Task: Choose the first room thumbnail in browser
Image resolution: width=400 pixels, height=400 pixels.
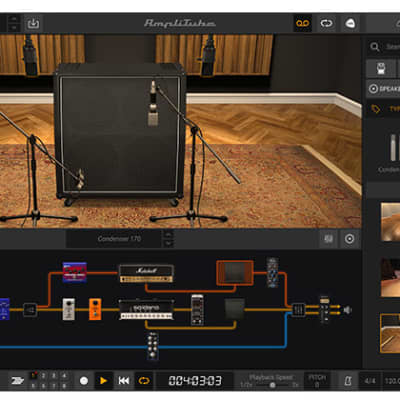Action: tap(390, 222)
